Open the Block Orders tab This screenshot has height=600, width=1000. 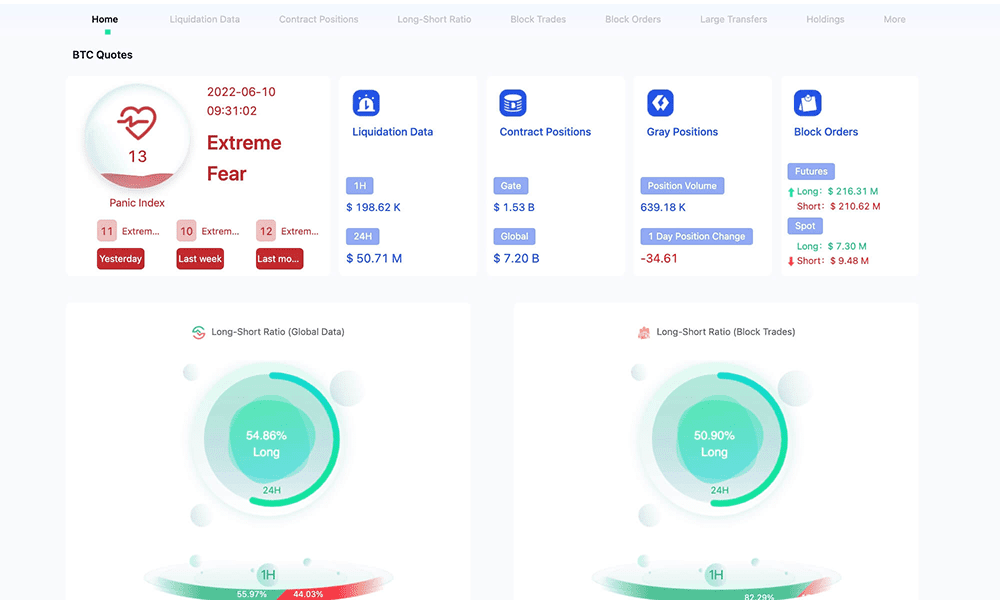tap(633, 19)
